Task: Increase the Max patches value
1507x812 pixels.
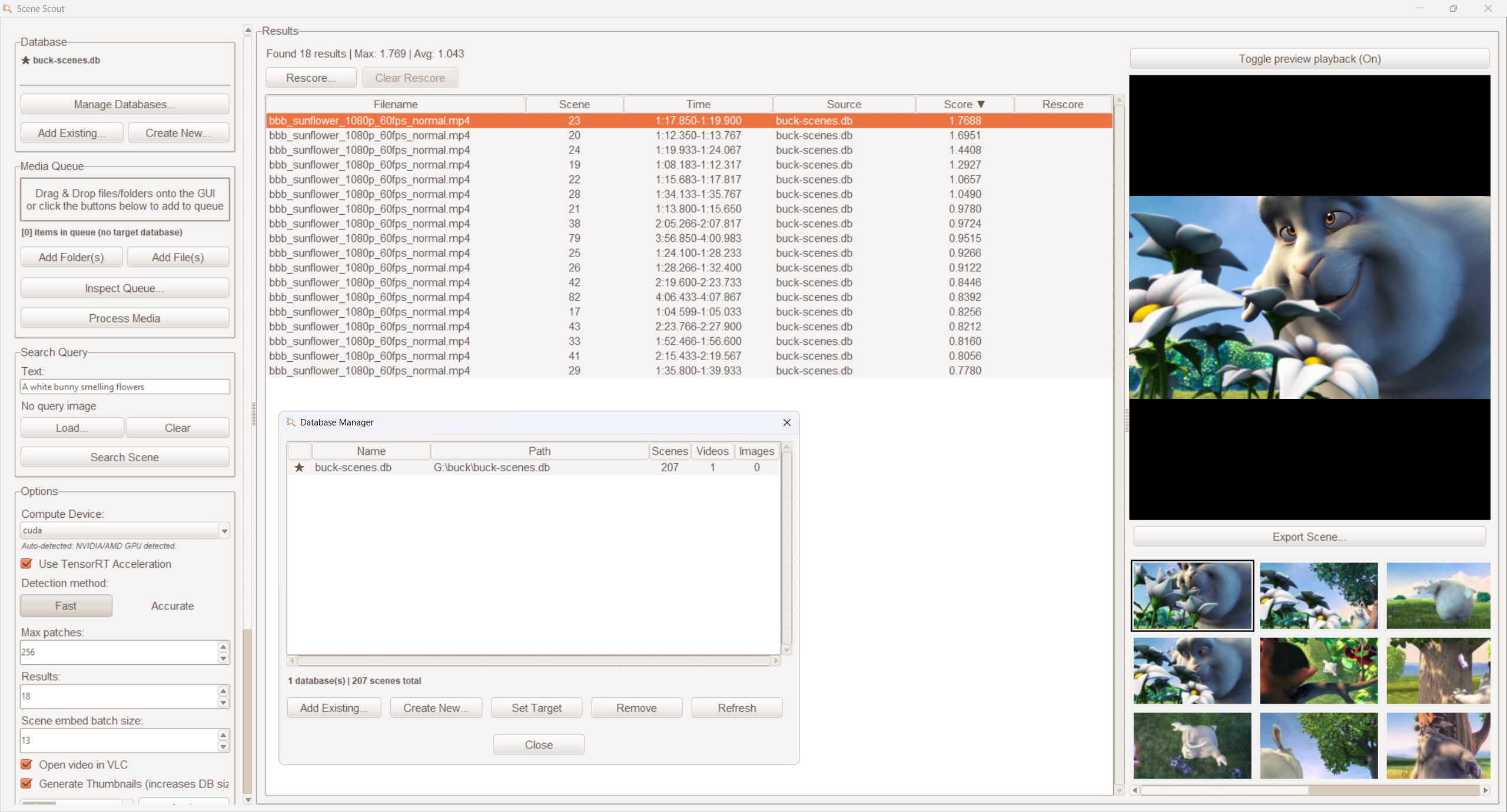Action: point(223,647)
